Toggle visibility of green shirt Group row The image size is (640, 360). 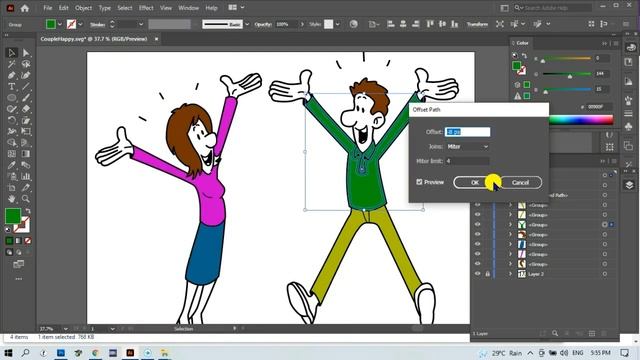click(478, 224)
